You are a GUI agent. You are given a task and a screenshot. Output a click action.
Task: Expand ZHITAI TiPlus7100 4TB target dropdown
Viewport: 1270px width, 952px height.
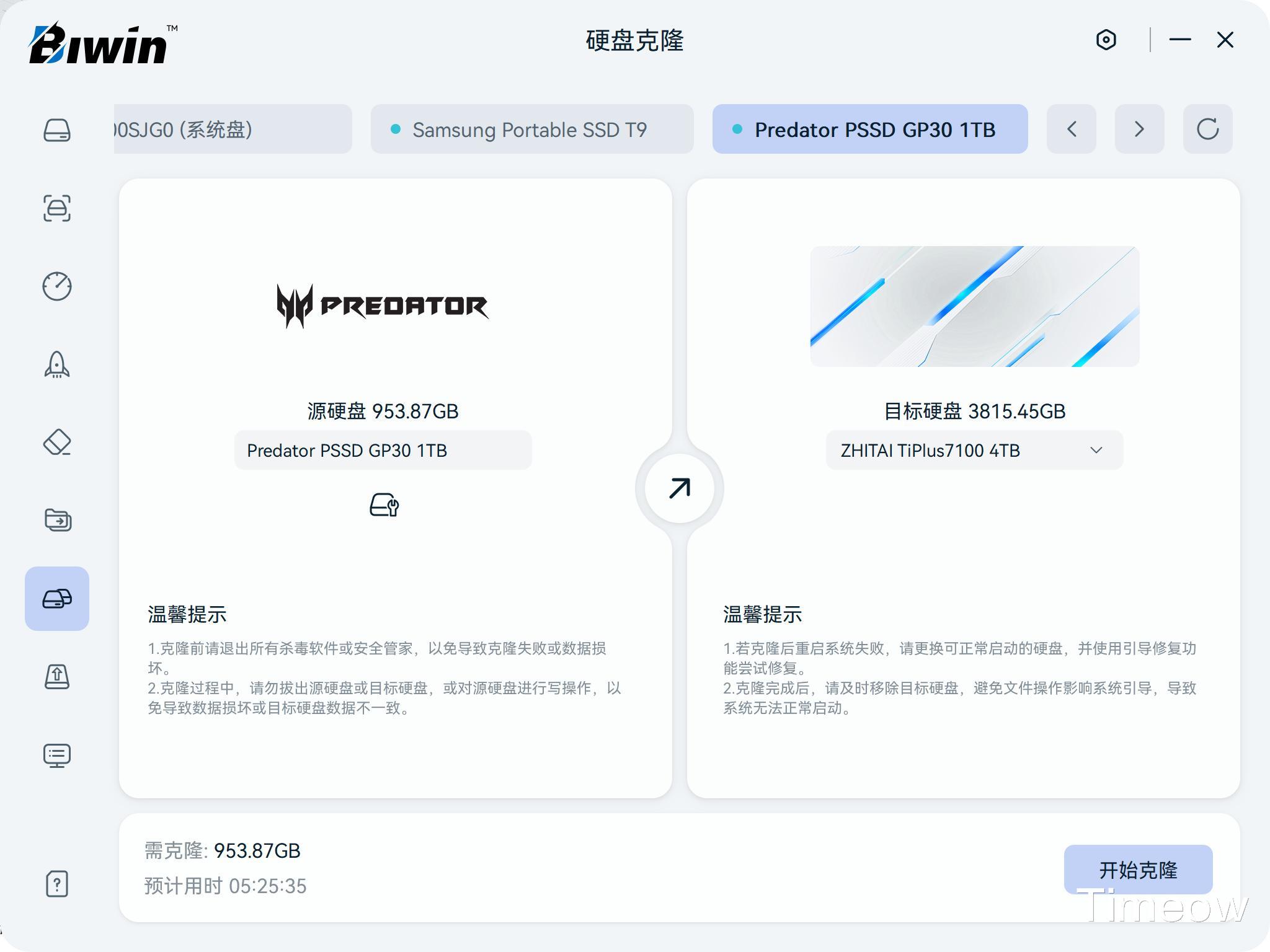tap(974, 451)
